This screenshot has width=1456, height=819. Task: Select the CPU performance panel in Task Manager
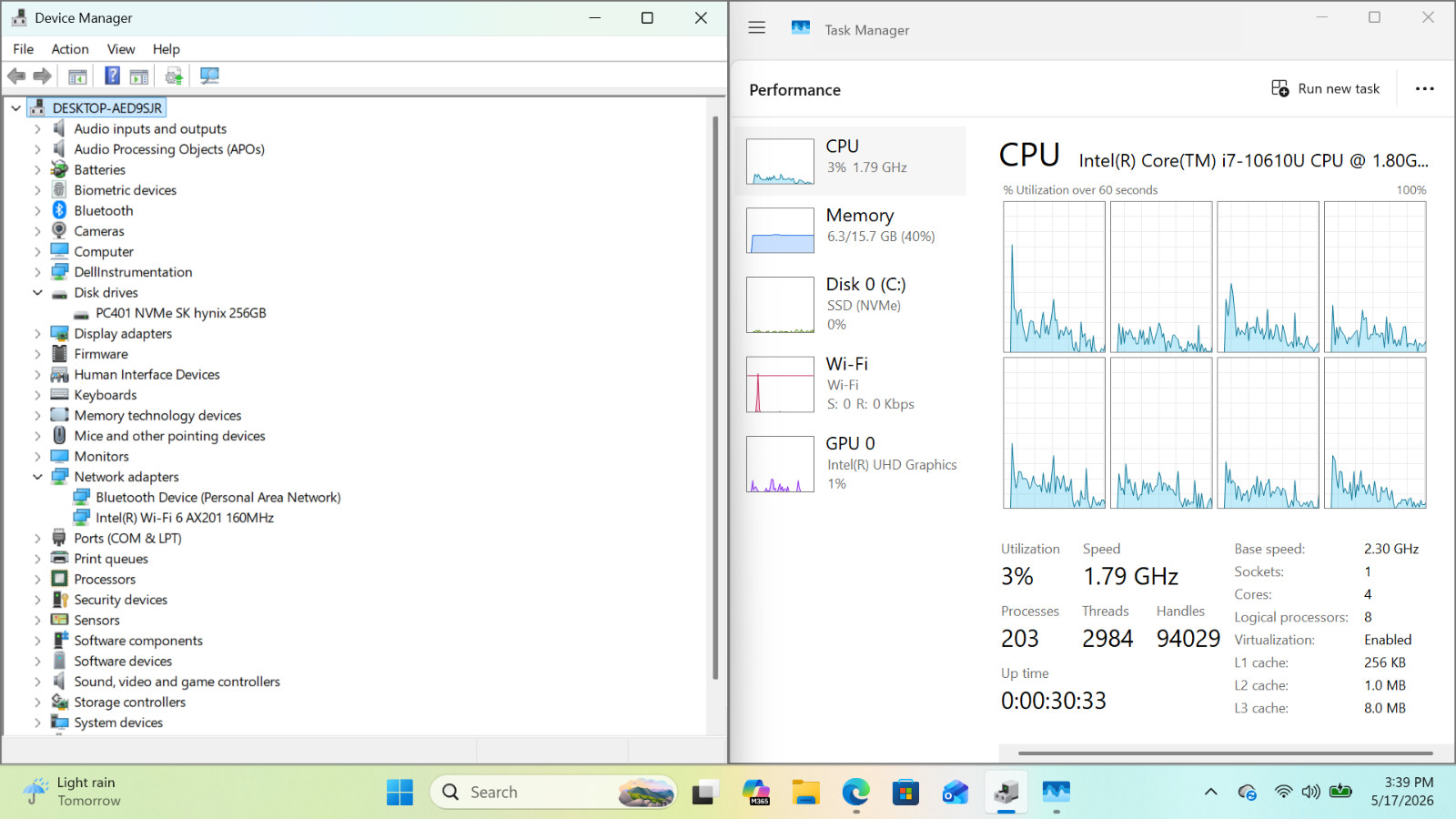click(x=851, y=161)
